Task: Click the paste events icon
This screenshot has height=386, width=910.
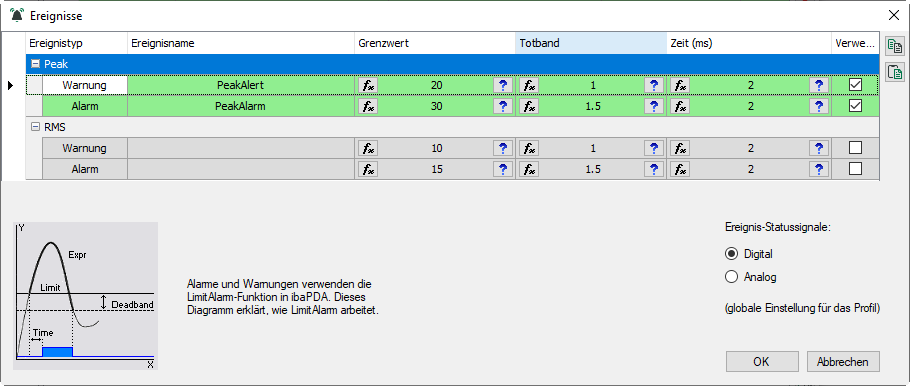Action: [895, 71]
